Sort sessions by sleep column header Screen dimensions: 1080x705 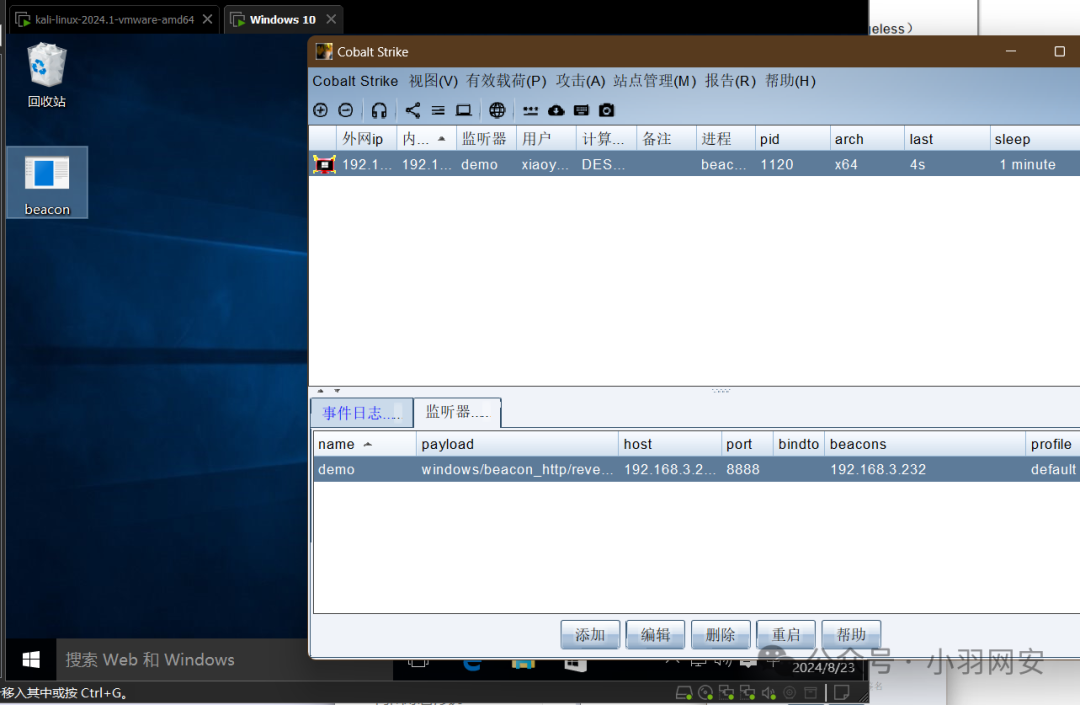coord(1035,139)
